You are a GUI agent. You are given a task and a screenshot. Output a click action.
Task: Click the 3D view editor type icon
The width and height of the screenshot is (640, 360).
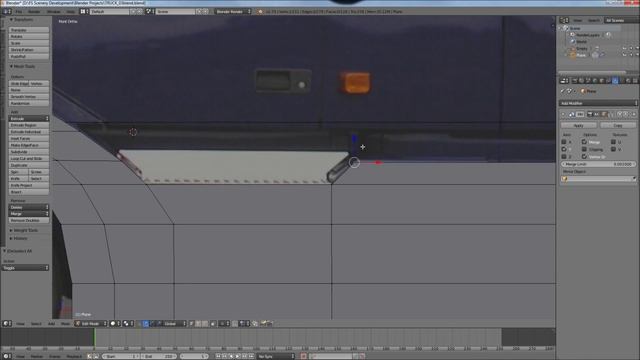pos(7,324)
